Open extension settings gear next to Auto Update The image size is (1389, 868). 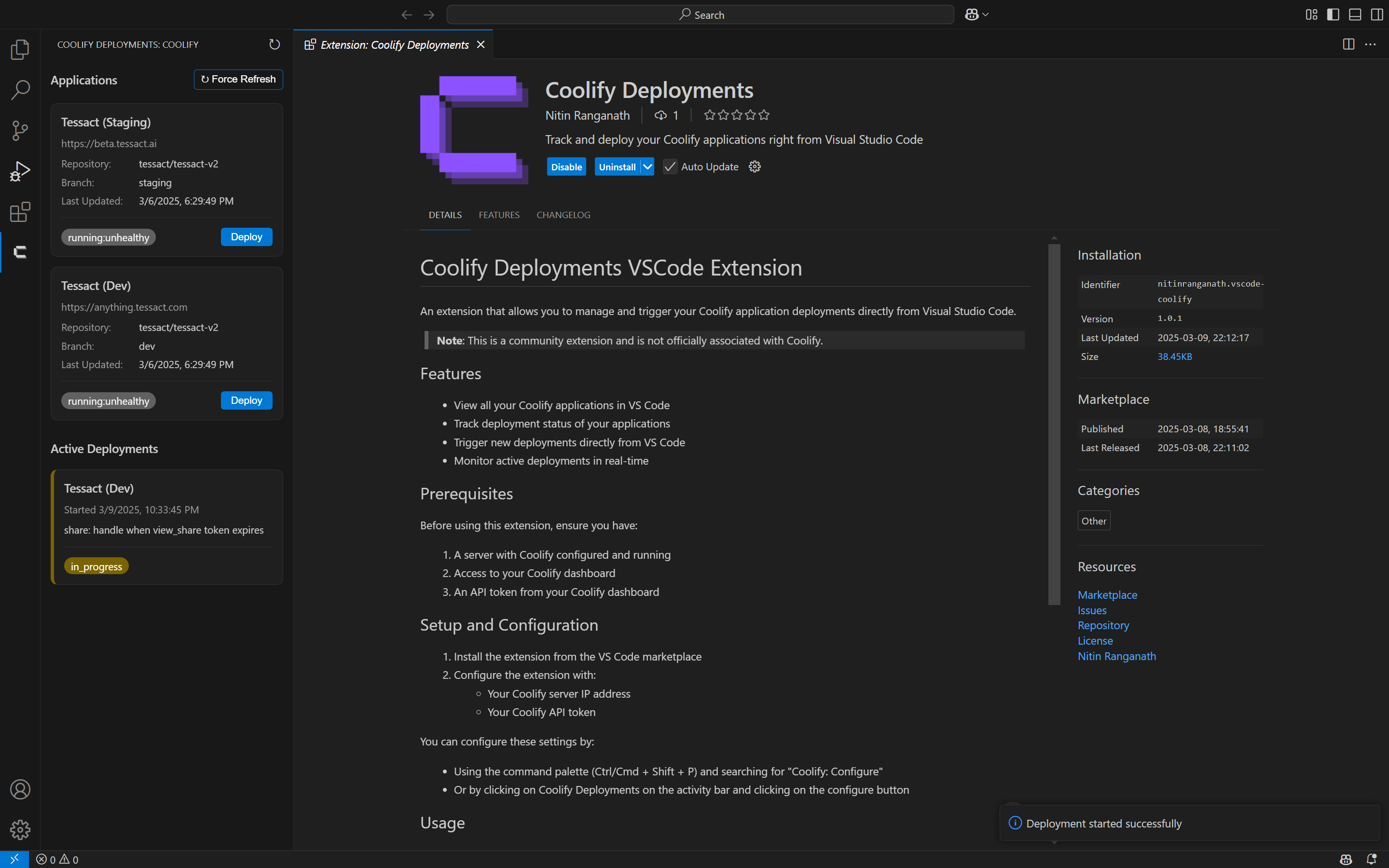tap(754, 166)
